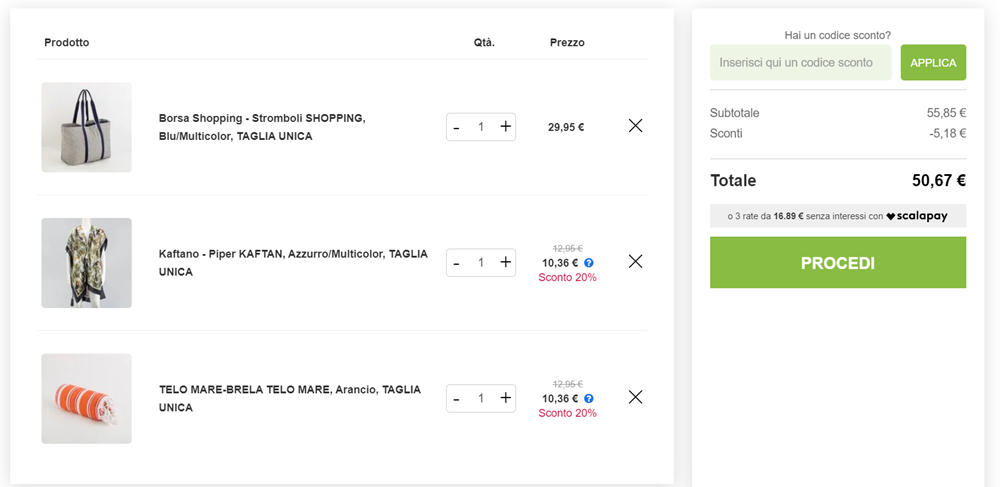Screen dimensions: 1000x487
Task: Click the price '29,95 €'
Action: pos(566,127)
